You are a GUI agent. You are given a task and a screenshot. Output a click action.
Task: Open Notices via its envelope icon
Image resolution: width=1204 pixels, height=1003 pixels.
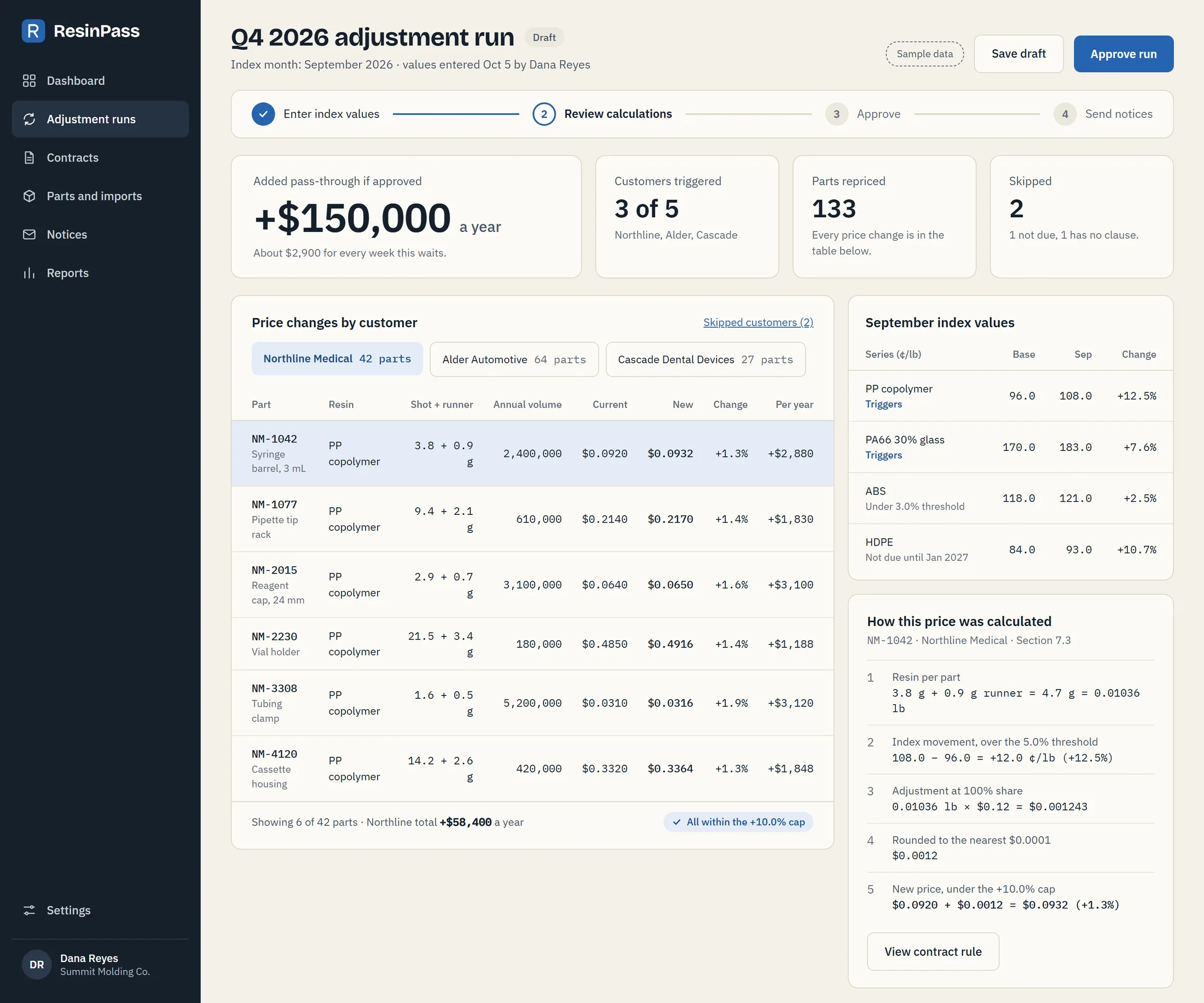[x=29, y=234]
